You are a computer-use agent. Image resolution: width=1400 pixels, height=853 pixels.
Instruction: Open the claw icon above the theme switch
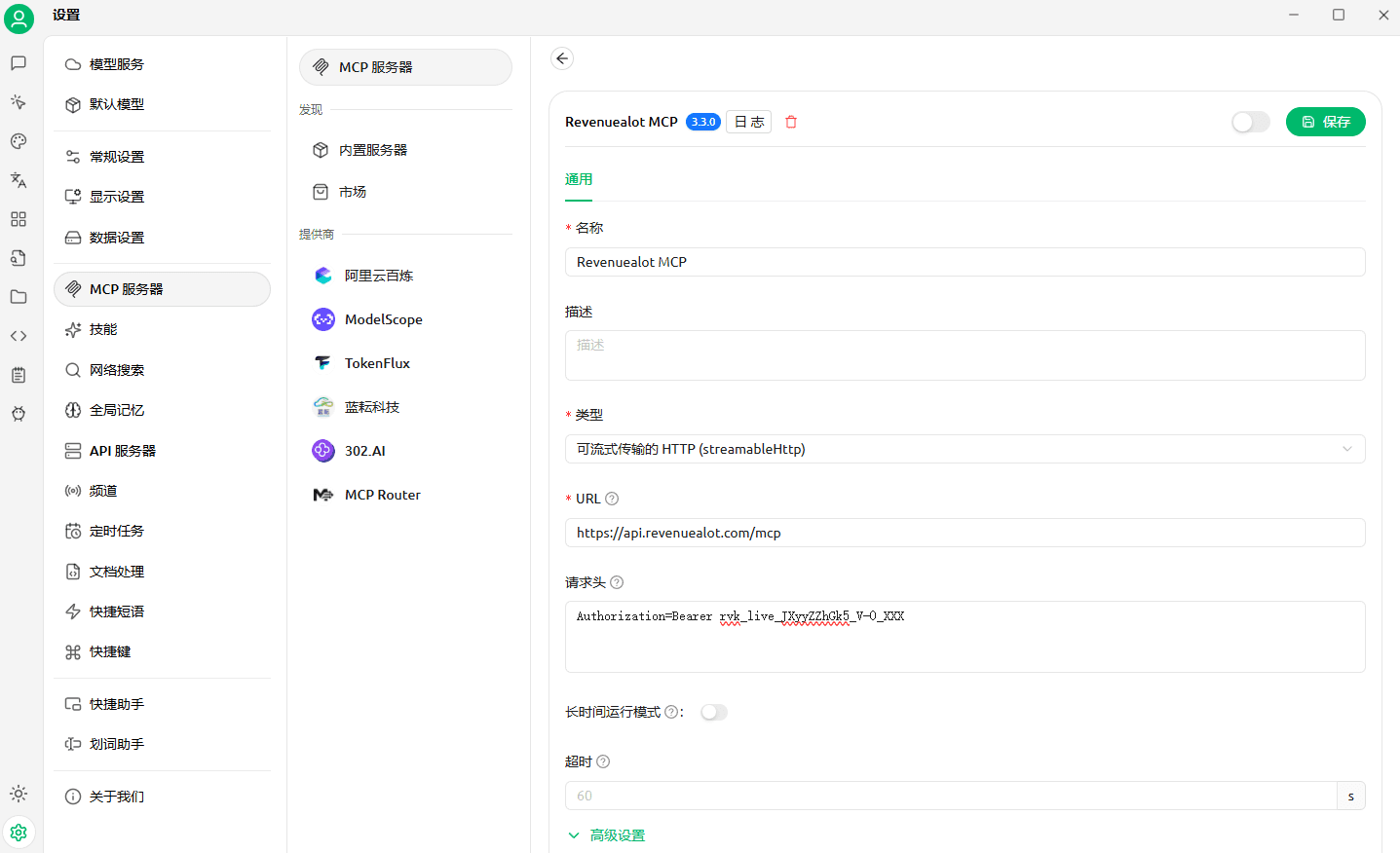(19, 414)
